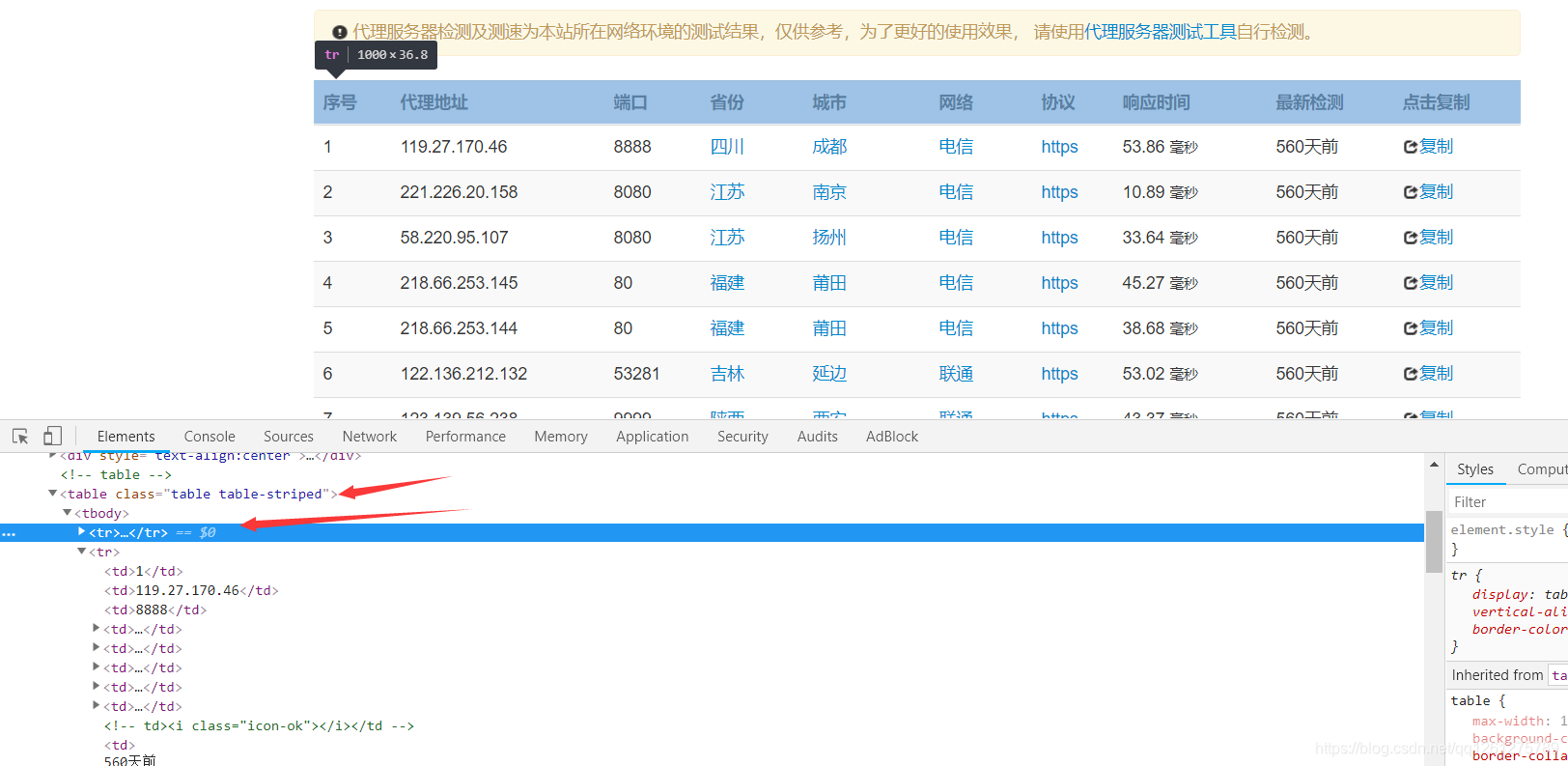The height and width of the screenshot is (766, 1568).
Task: Click the 代理服务器测试工具 link in the notice
Action: coord(1161,32)
